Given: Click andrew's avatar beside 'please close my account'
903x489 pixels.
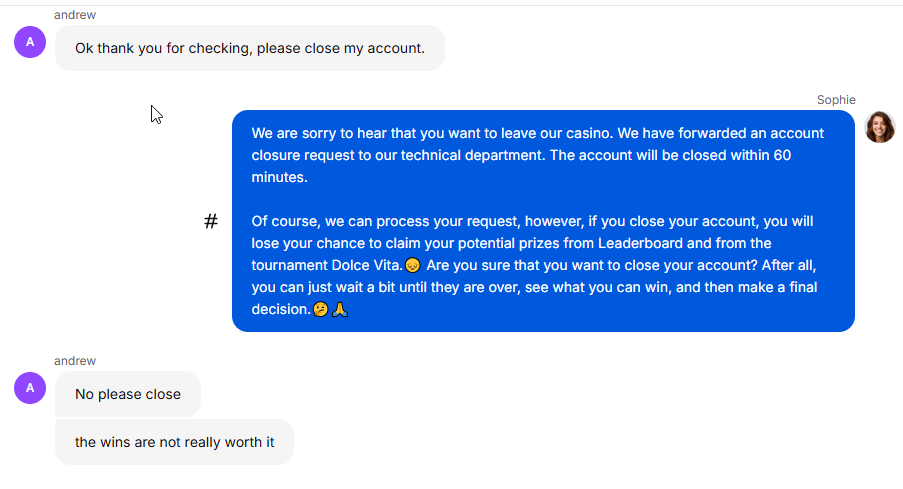Looking at the screenshot, I should (30, 42).
